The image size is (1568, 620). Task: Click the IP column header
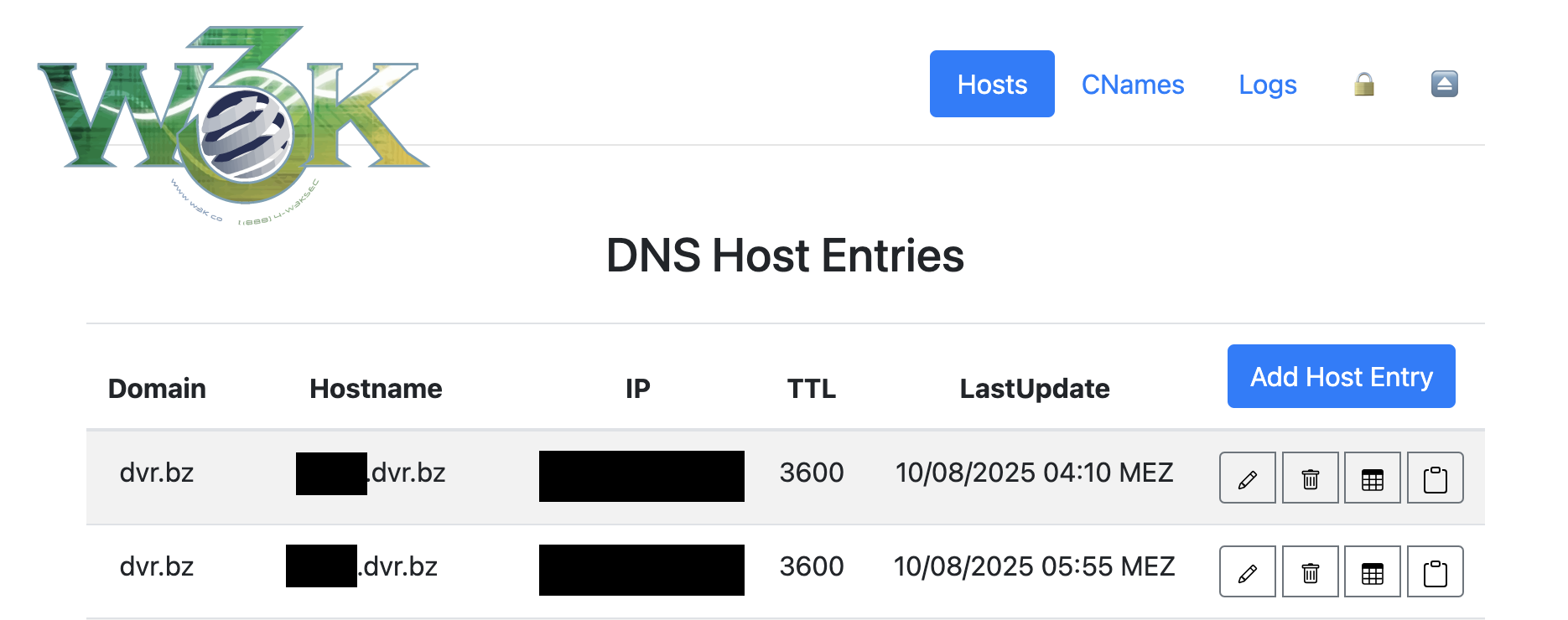[x=637, y=389]
